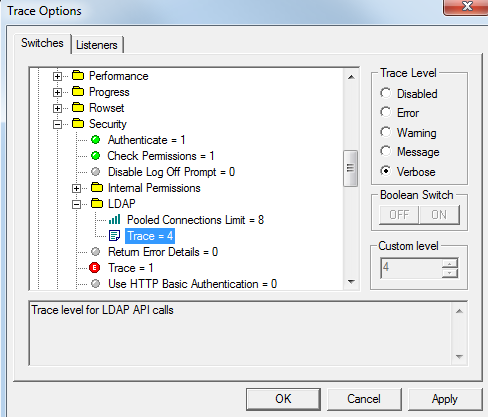The height and width of the screenshot is (417, 488).
Task: Close the Trace Options dialog
Action: tap(467, 6)
